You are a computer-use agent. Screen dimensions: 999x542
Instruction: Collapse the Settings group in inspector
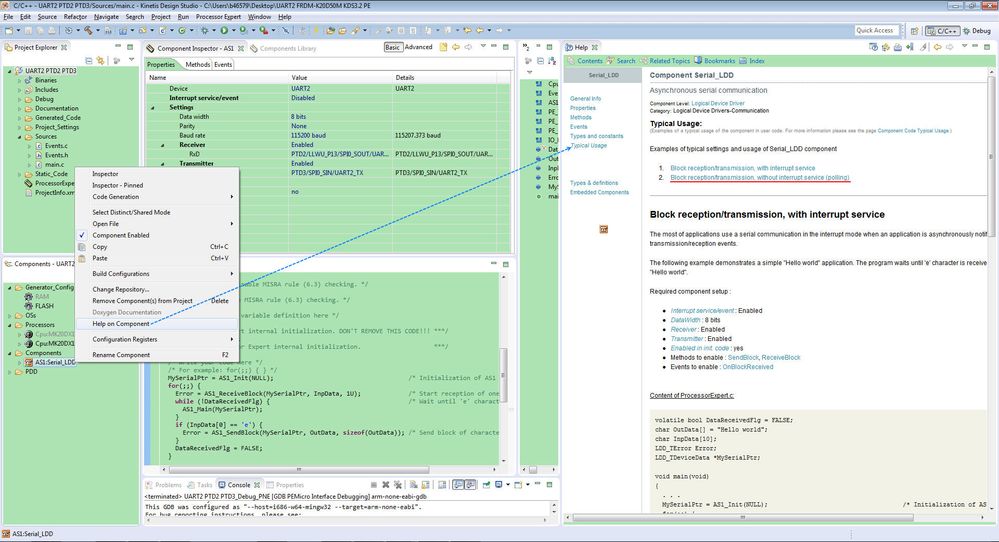point(153,108)
